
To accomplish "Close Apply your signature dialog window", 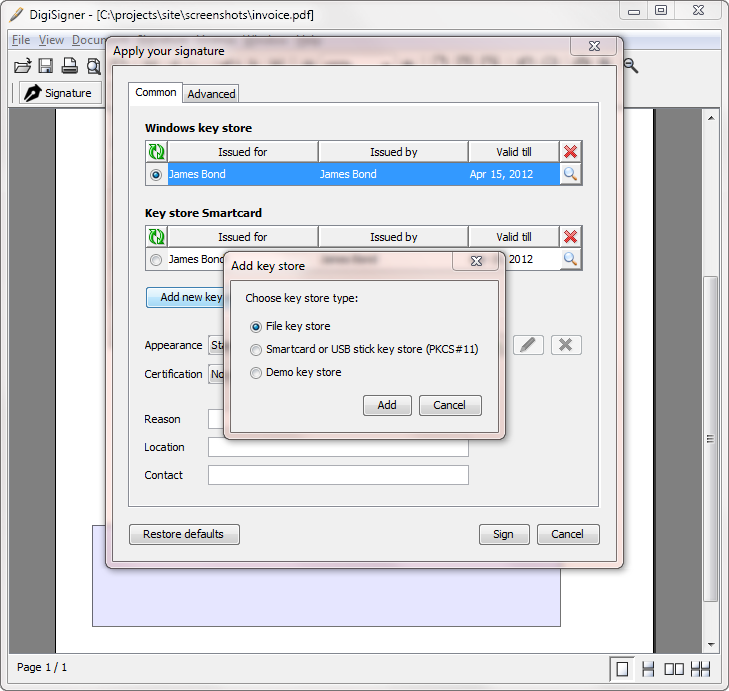I will (594, 46).
